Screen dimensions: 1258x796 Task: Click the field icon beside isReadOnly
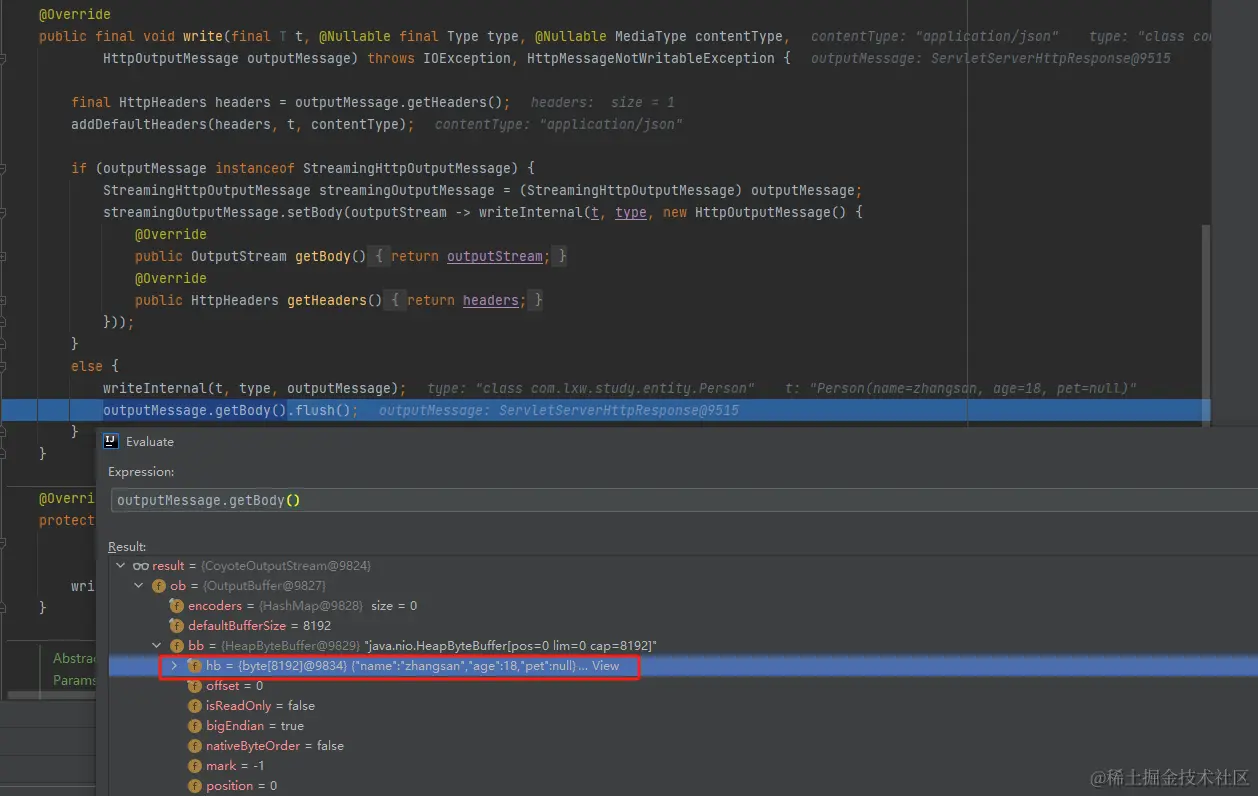coord(195,706)
